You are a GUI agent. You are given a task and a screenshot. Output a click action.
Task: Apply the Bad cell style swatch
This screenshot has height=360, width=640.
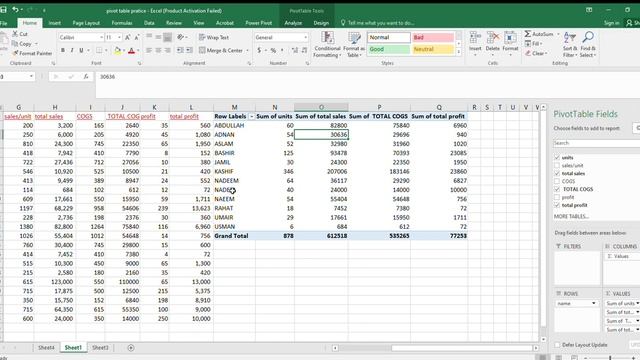(x=433, y=37)
